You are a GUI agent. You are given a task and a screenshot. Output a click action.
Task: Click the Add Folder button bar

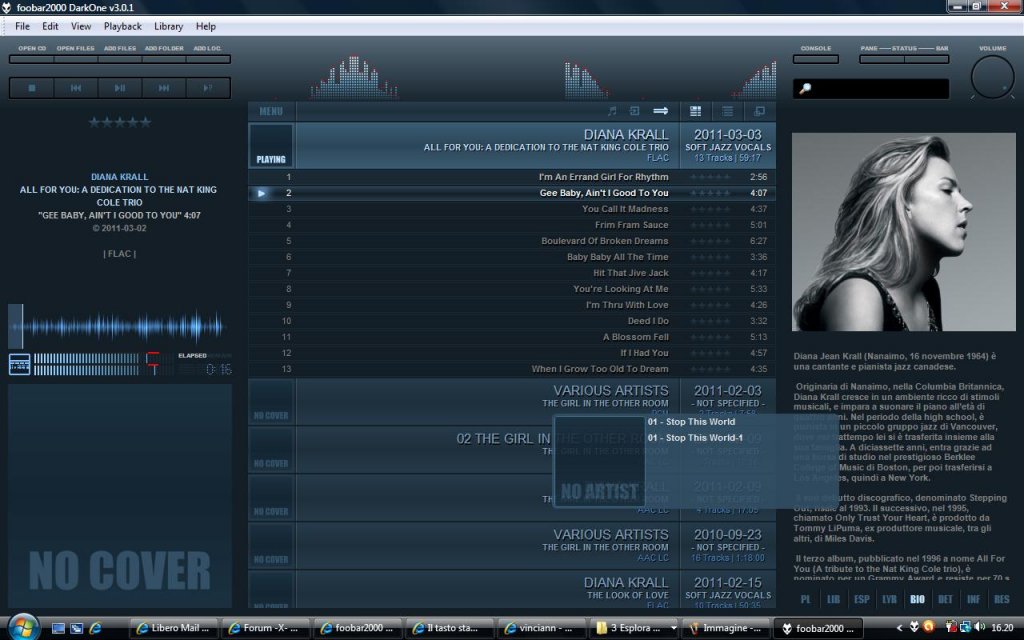click(x=164, y=59)
